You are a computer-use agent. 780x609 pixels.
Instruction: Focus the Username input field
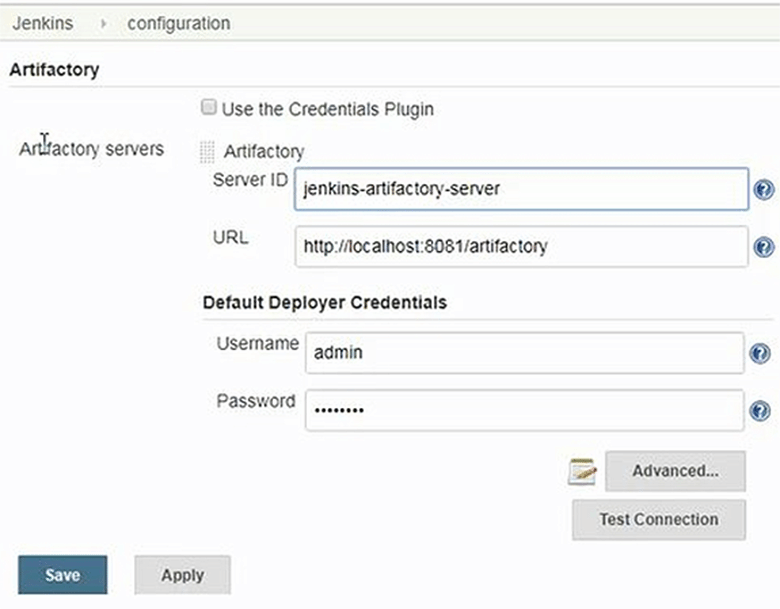tap(525, 353)
